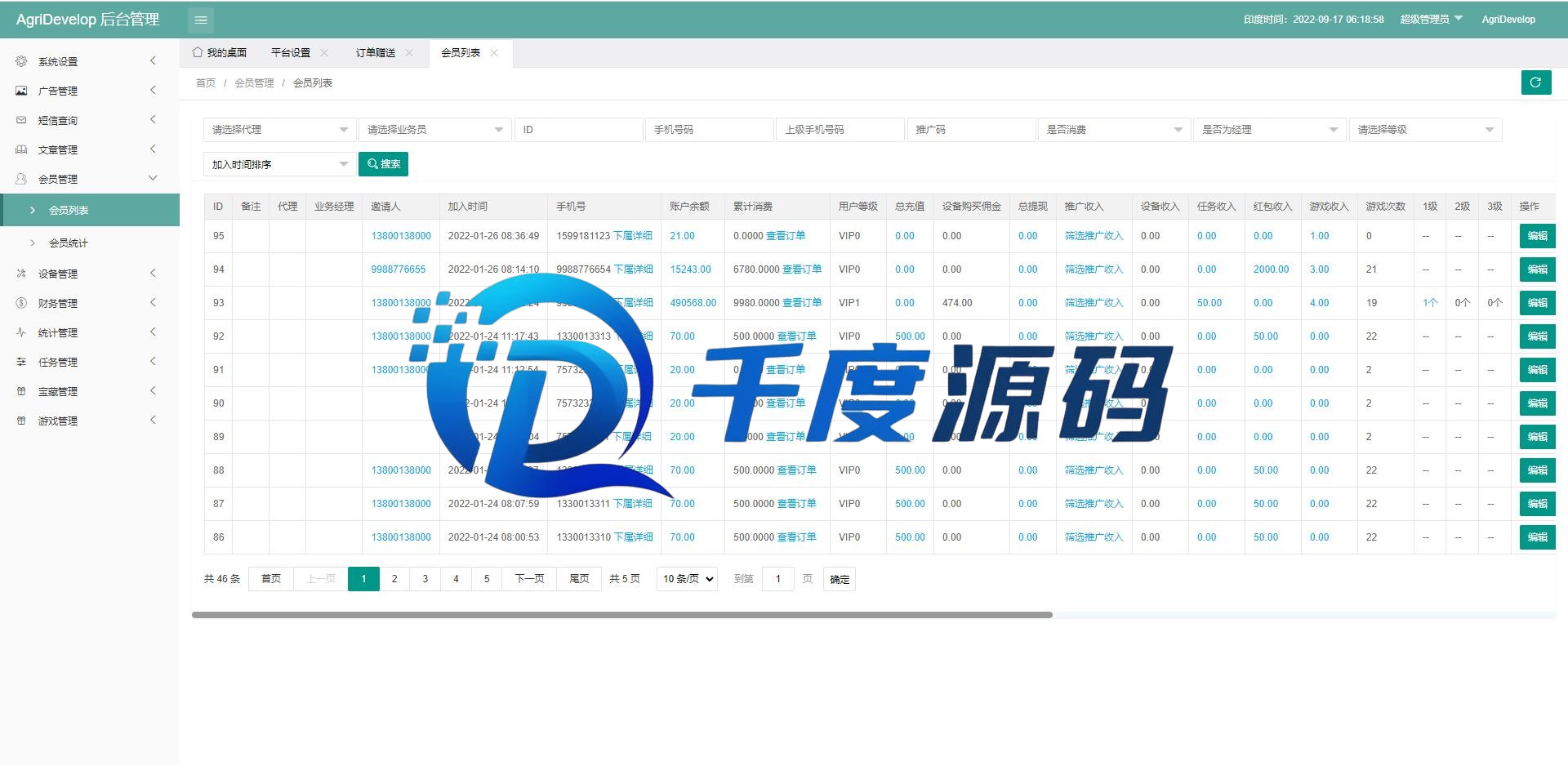This screenshot has height=766, width=1568.
Task: Click the 会员管理 user icon
Action: 22,179
